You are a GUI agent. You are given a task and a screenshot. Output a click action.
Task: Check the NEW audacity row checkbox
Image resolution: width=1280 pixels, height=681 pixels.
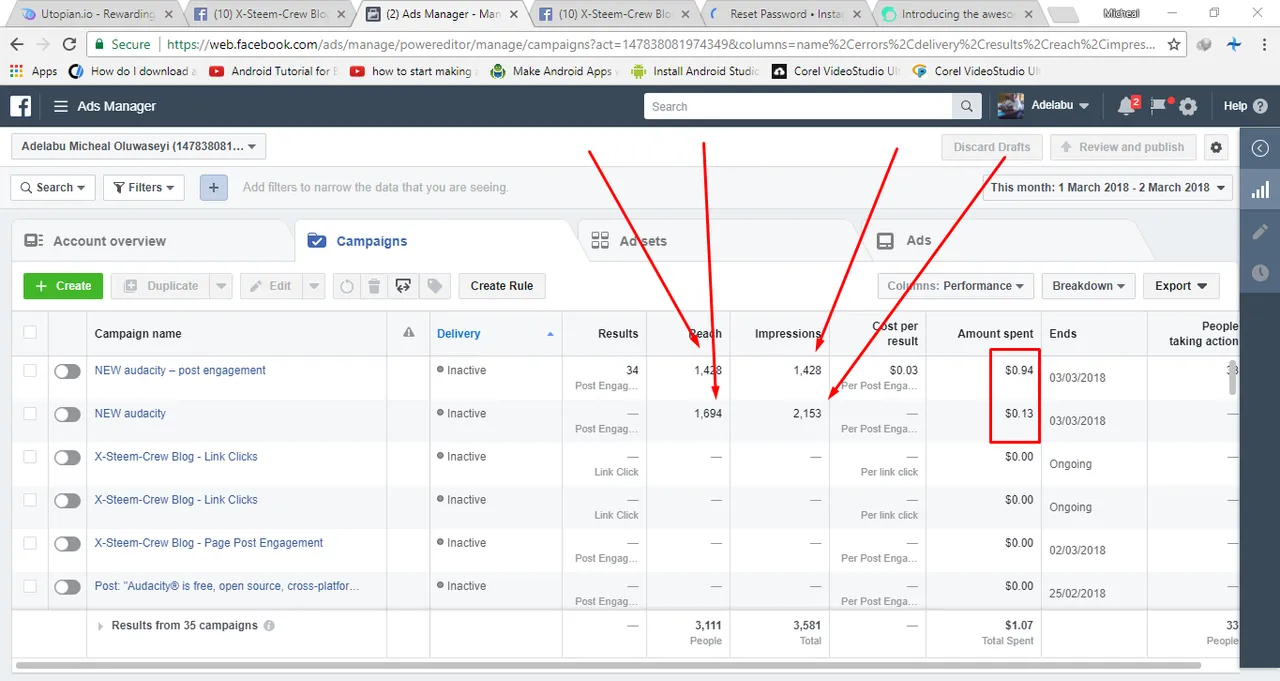point(30,413)
